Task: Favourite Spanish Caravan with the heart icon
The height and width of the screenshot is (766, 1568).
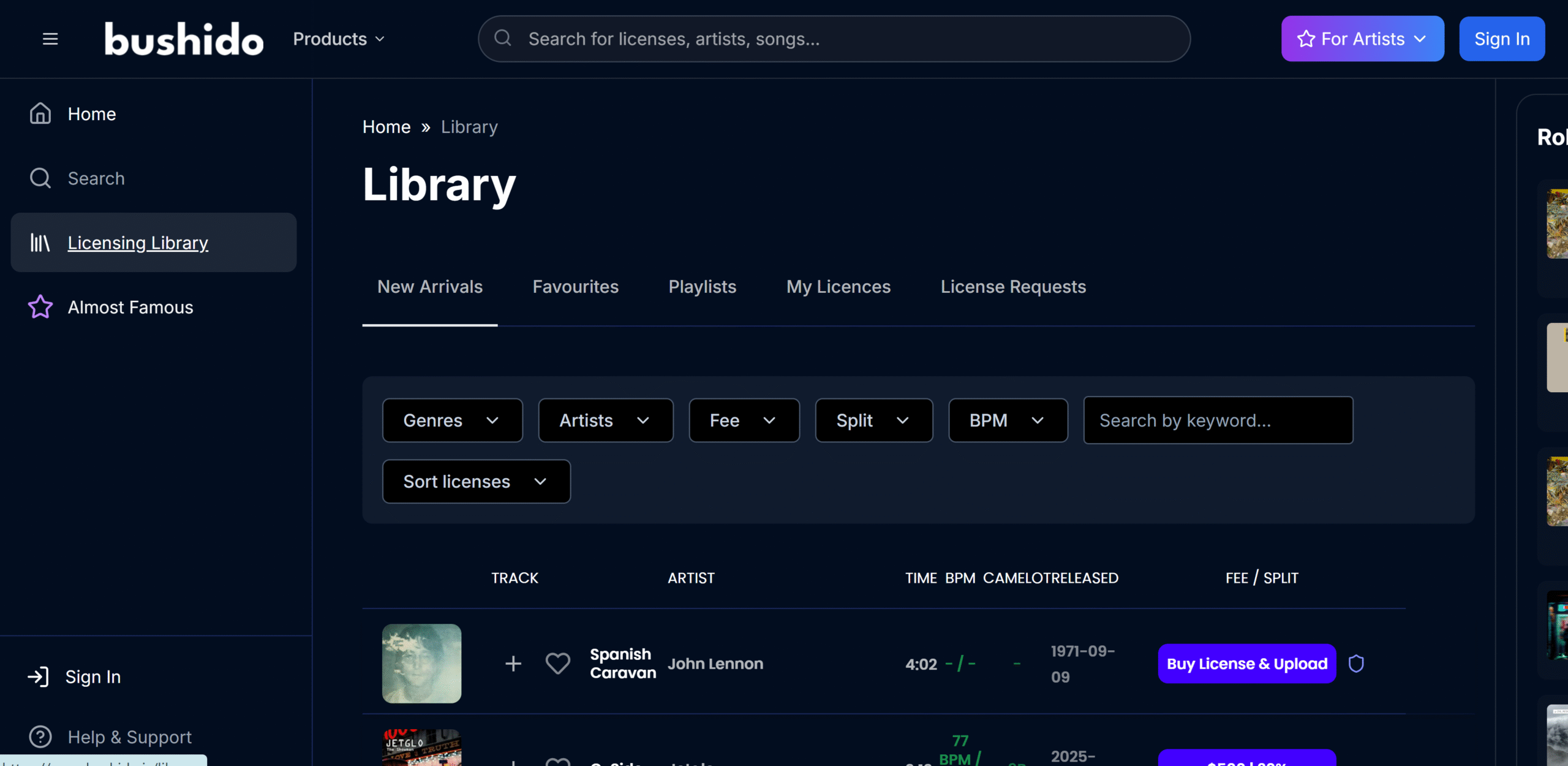Action: tap(557, 664)
